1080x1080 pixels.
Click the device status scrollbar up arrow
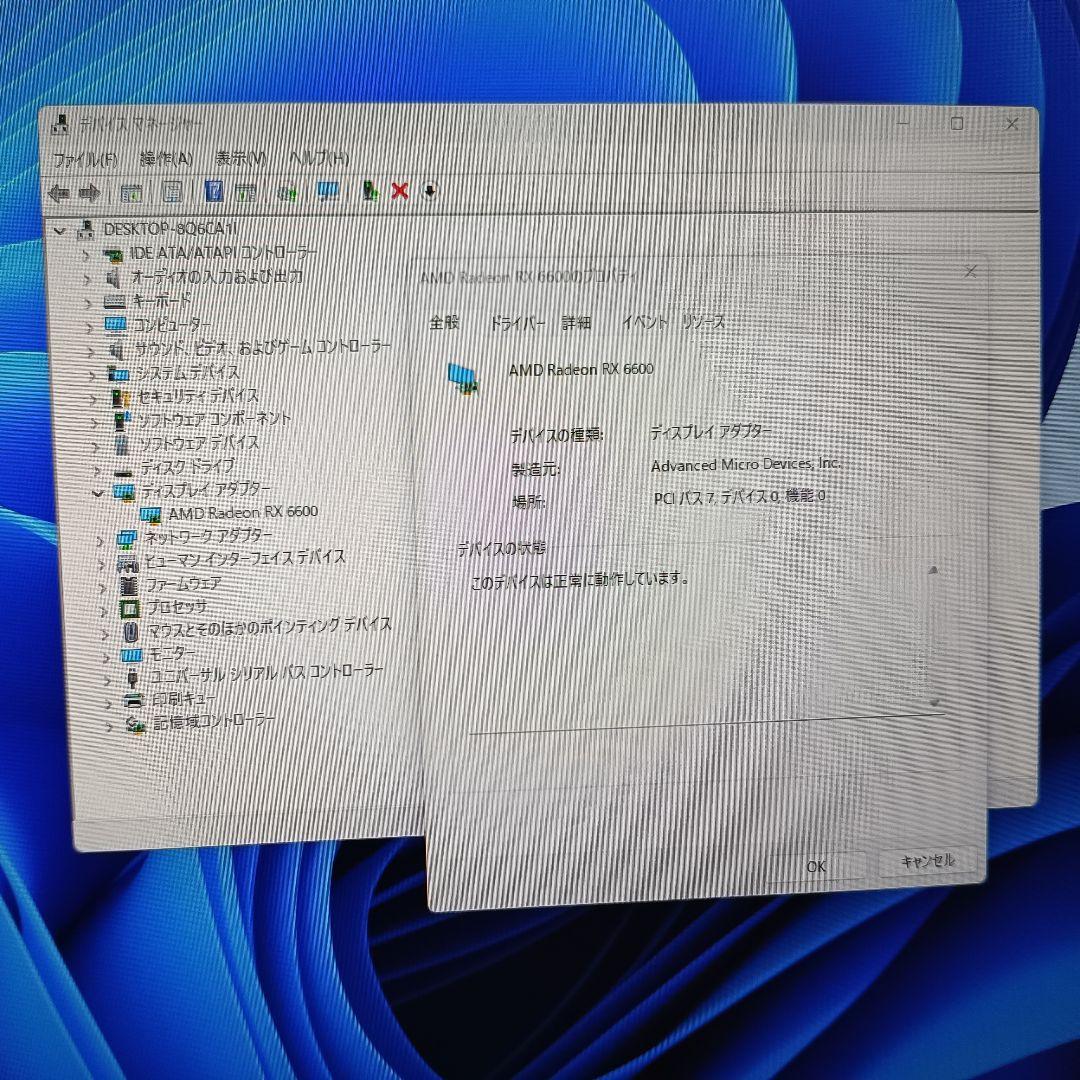click(934, 571)
